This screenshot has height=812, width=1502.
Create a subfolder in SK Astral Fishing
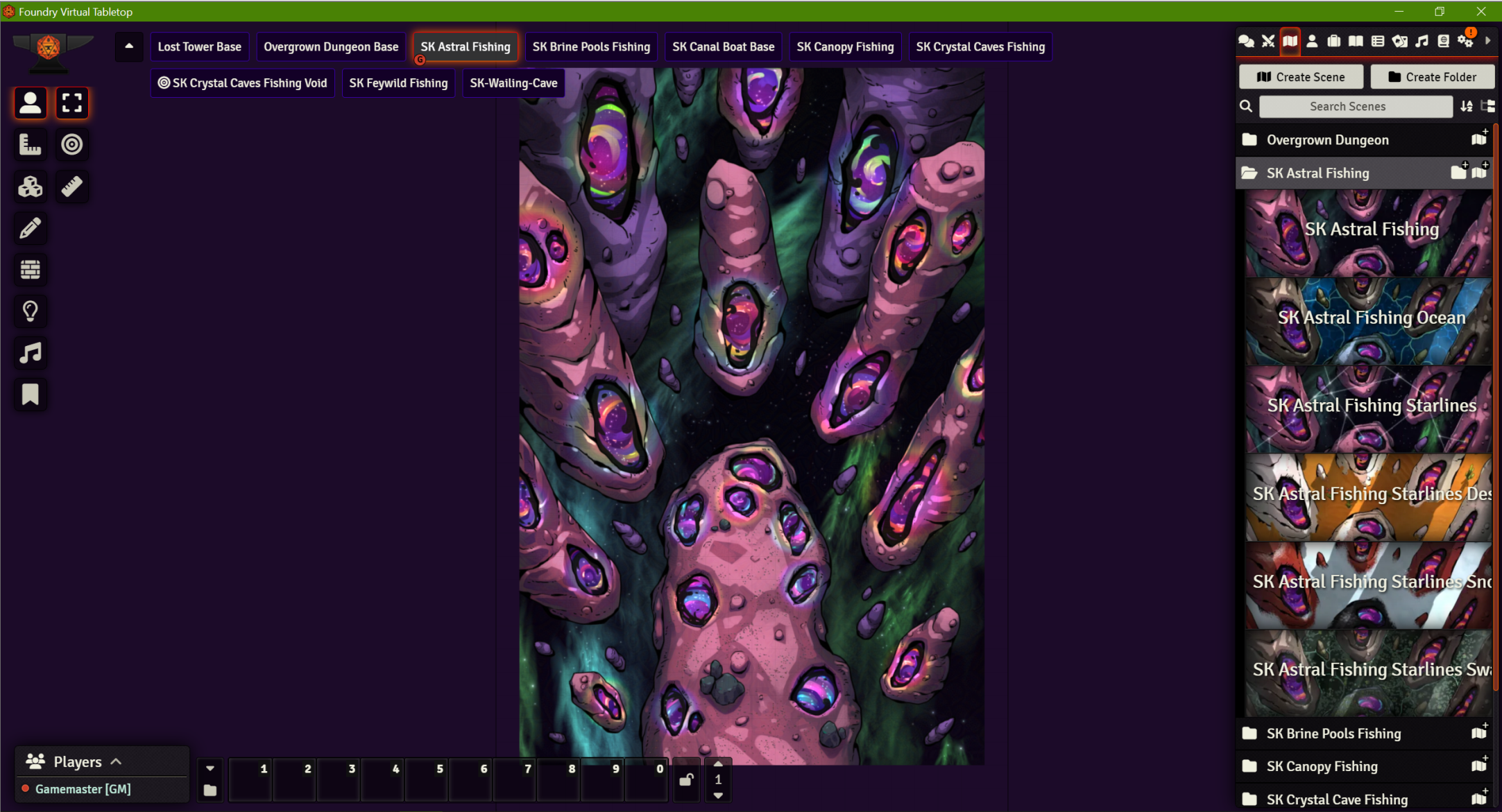tap(1460, 172)
